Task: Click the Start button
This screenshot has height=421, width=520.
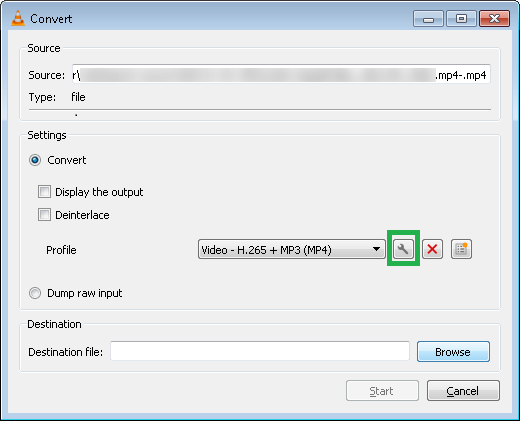Action: tap(382, 391)
